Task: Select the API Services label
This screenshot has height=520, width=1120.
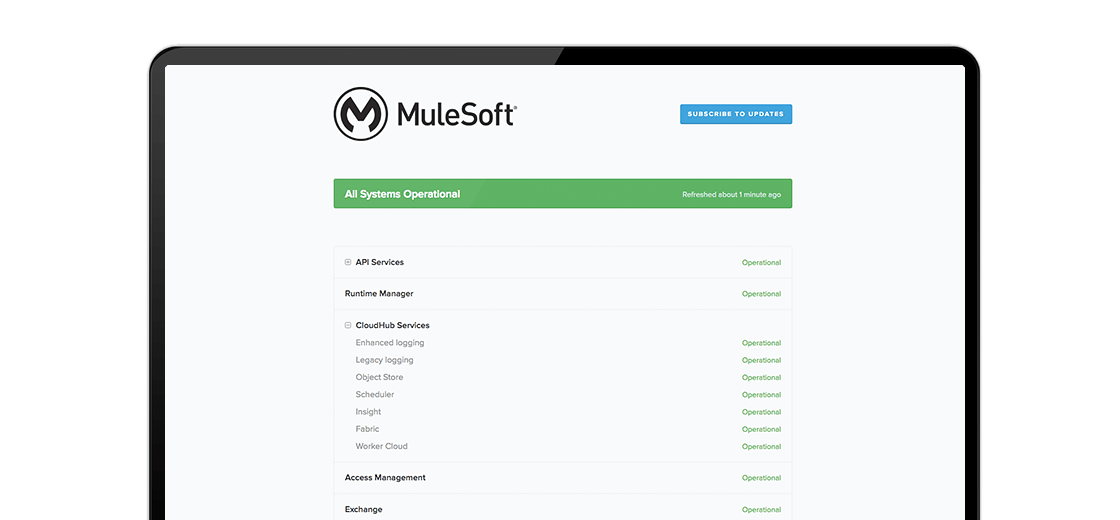Action: (379, 262)
